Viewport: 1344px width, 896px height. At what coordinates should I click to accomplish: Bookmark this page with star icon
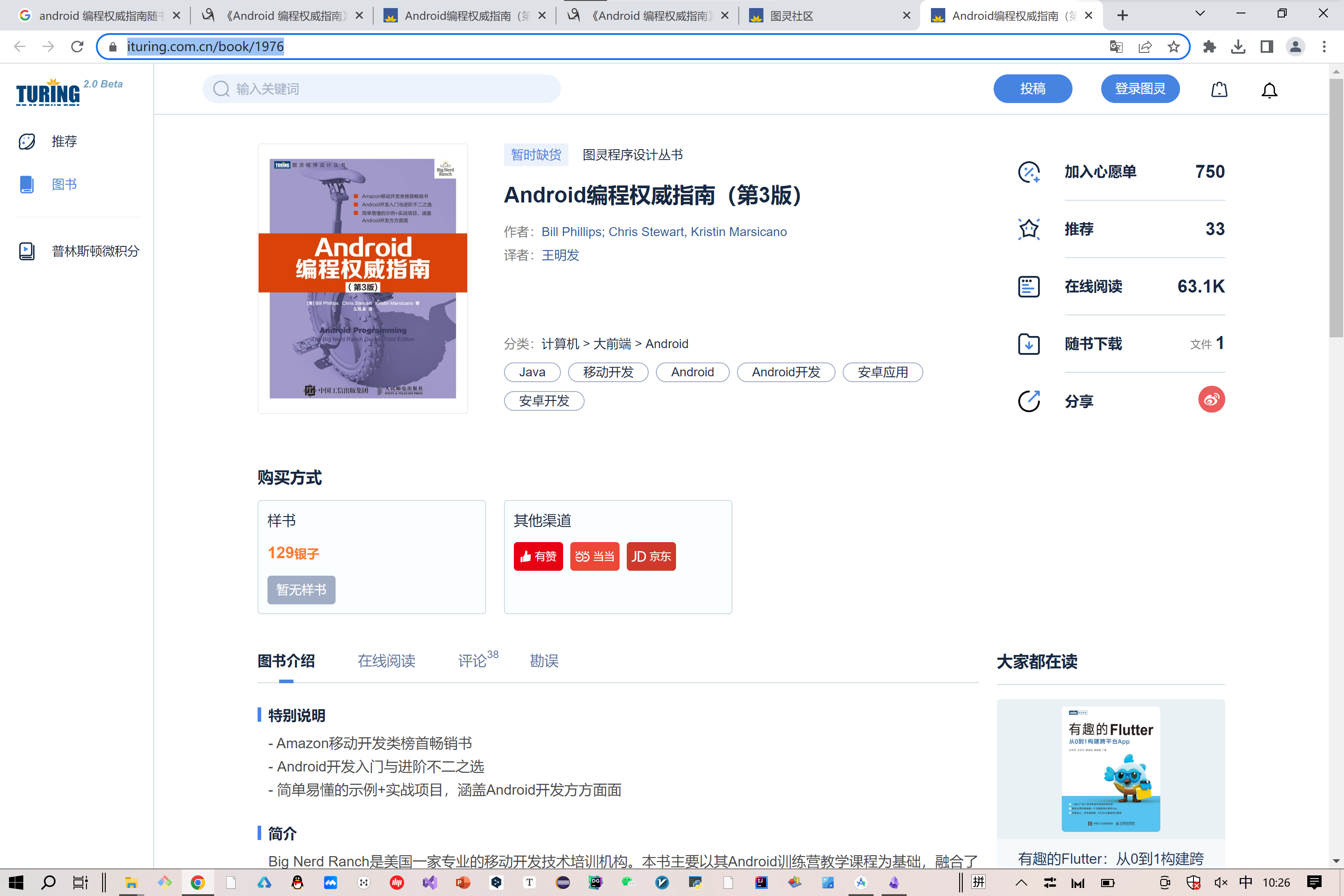tap(1174, 47)
